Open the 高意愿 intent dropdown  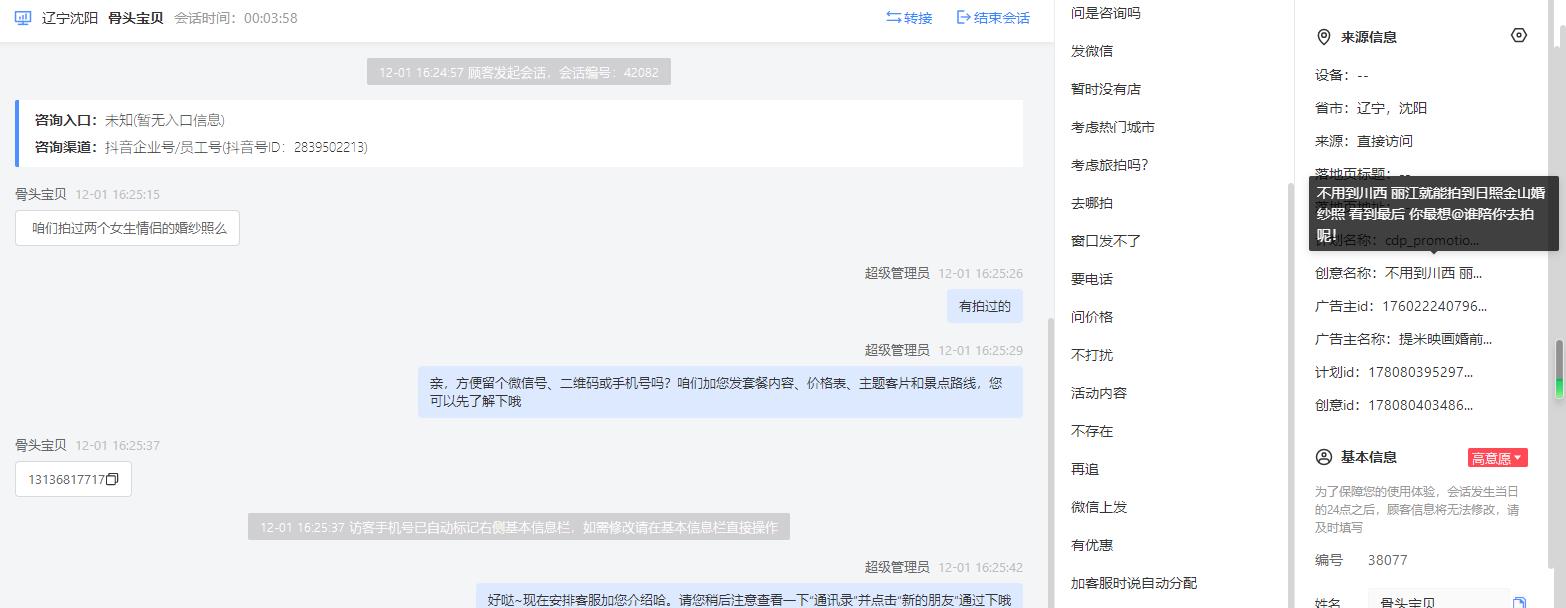[1497, 458]
